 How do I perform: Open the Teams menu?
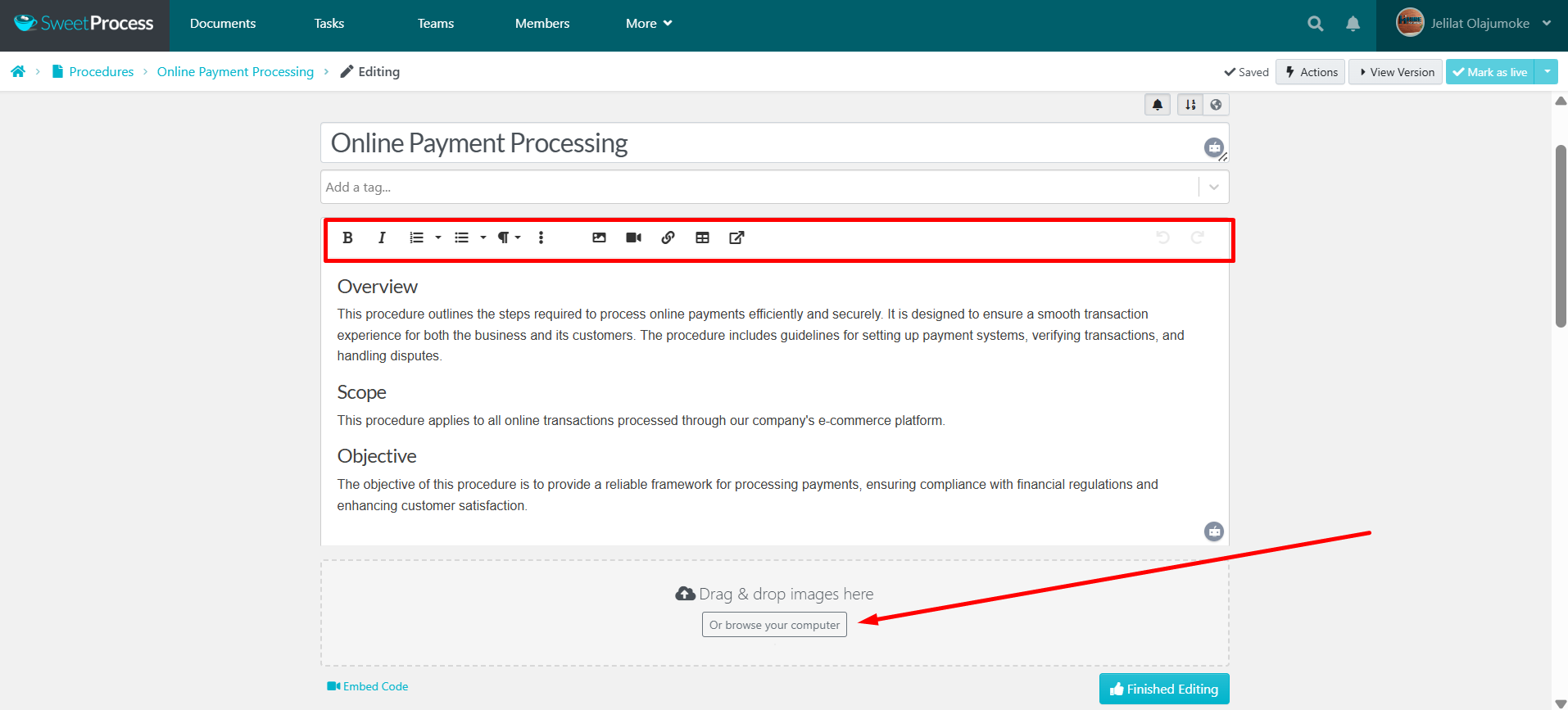click(436, 24)
